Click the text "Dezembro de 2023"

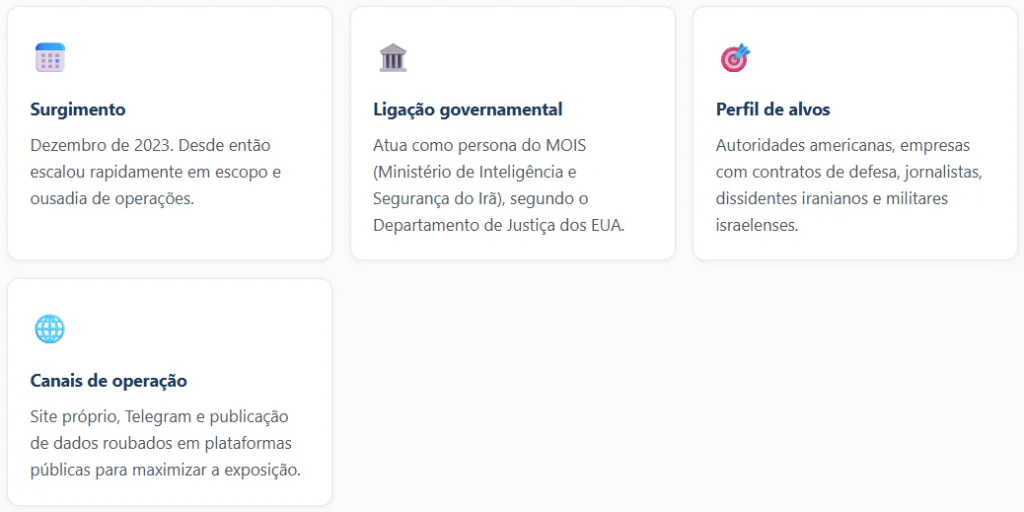tap(93, 145)
